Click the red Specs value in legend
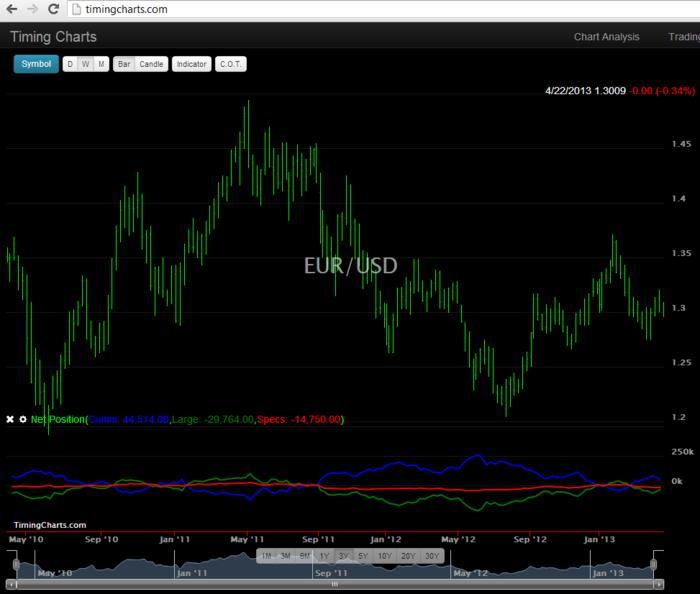This screenshot has width=700, height=594. tap(300, 420)
